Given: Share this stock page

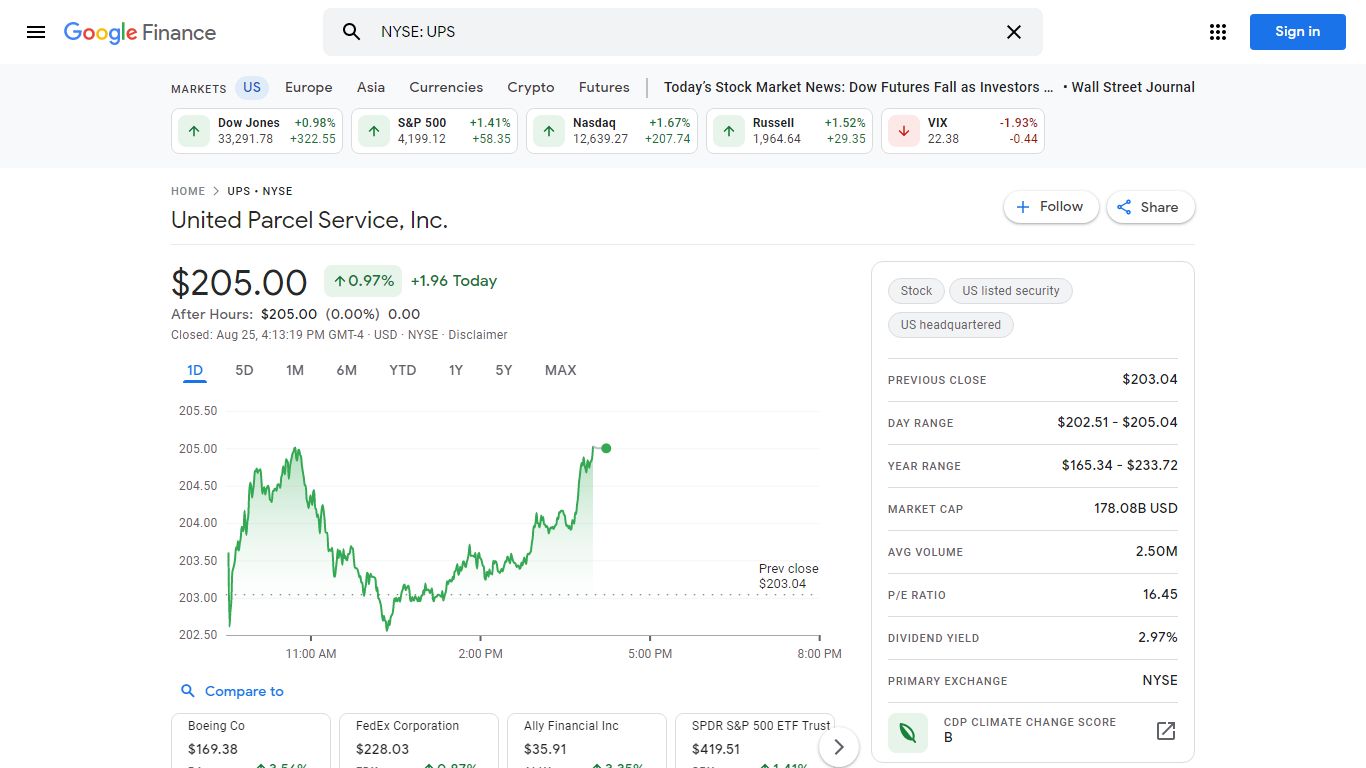Looking at the screenshot, I should click(x=1150, y=207).
